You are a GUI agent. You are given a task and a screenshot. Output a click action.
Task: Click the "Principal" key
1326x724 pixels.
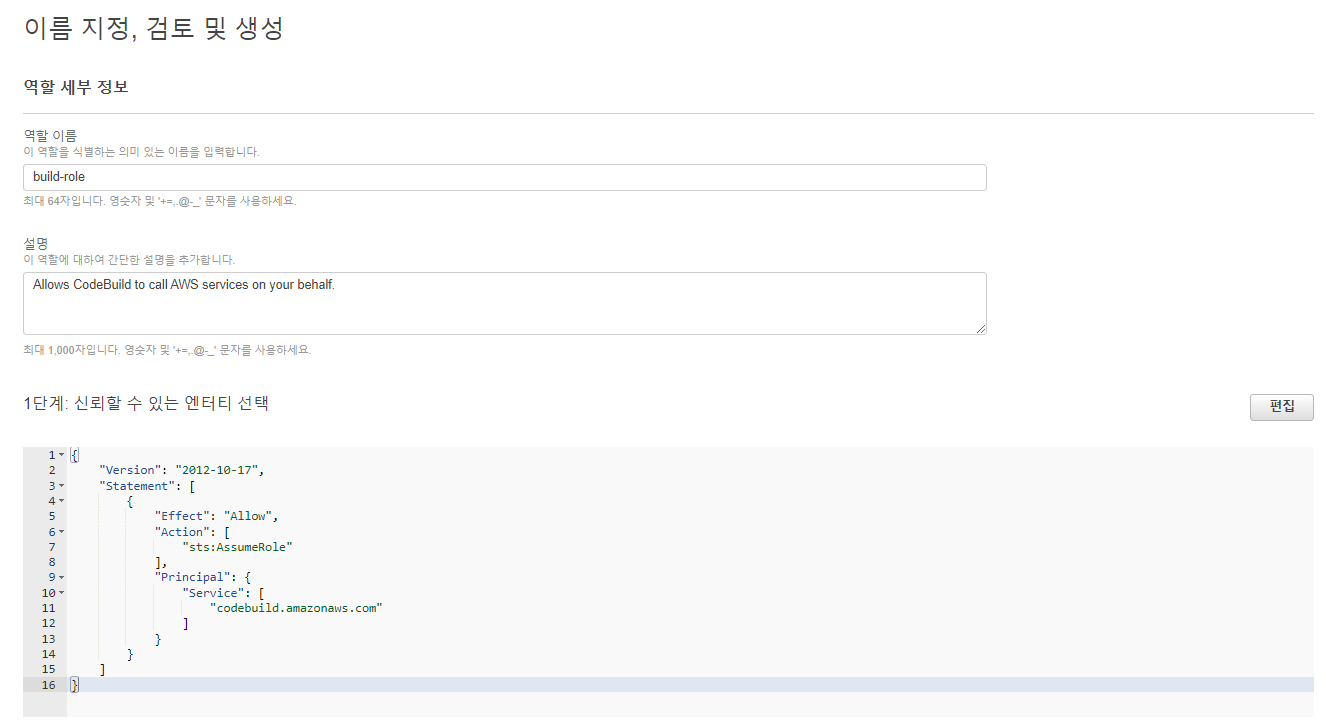[x=191, y=578]
